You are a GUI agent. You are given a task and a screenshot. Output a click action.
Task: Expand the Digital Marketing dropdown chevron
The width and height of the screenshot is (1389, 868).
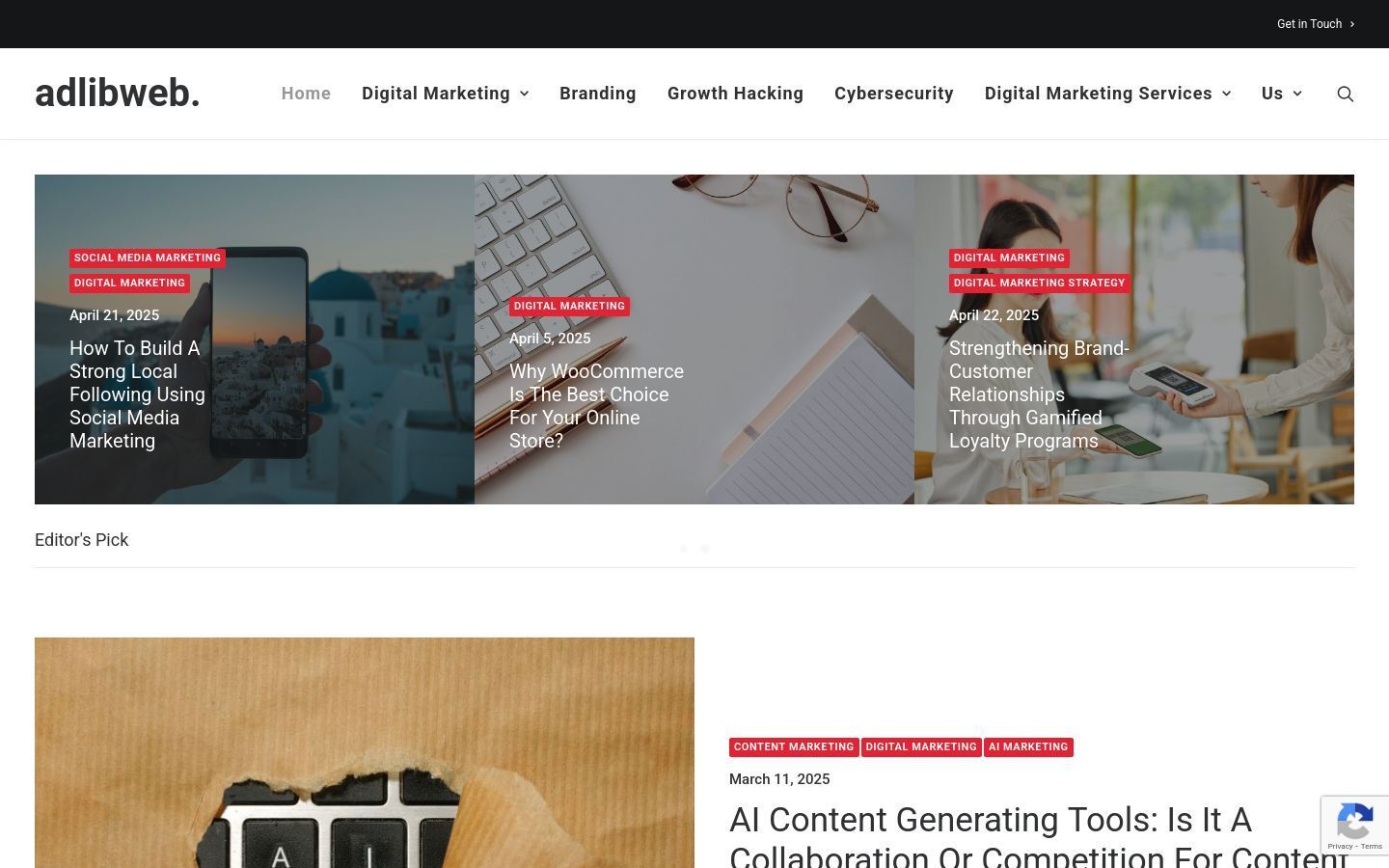525,94
